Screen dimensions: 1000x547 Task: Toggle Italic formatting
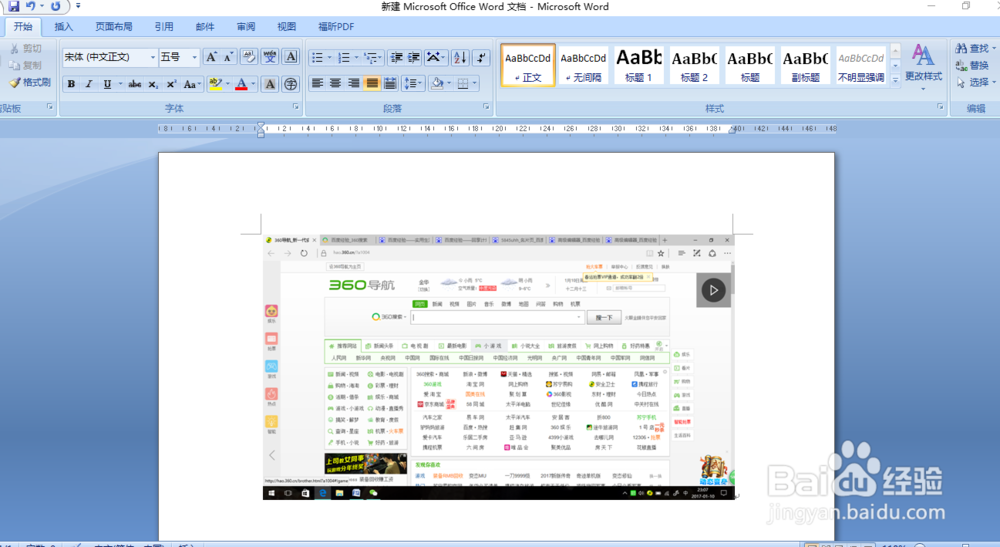coord(89,84)
